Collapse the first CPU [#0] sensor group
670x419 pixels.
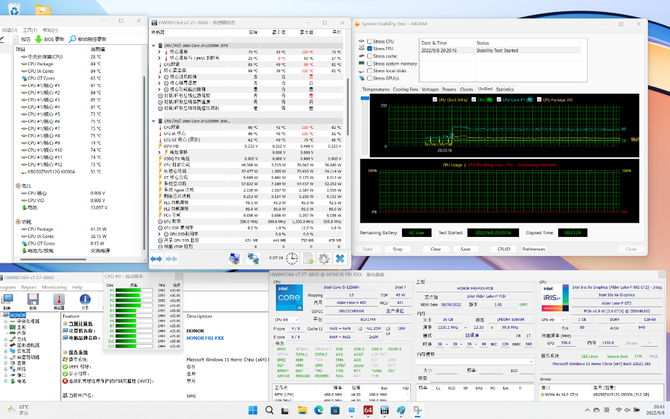[154, 45]
